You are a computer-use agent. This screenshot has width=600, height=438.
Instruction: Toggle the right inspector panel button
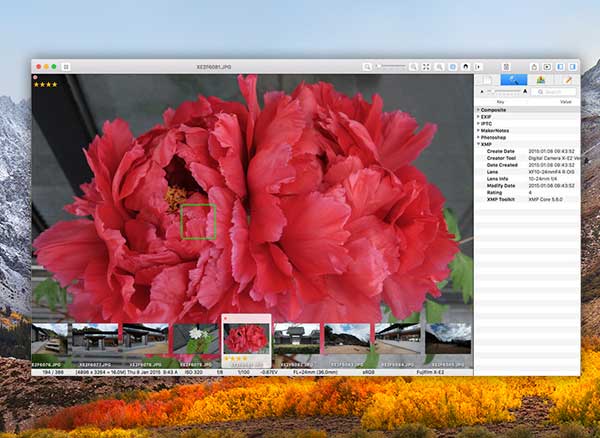[573, 67]
